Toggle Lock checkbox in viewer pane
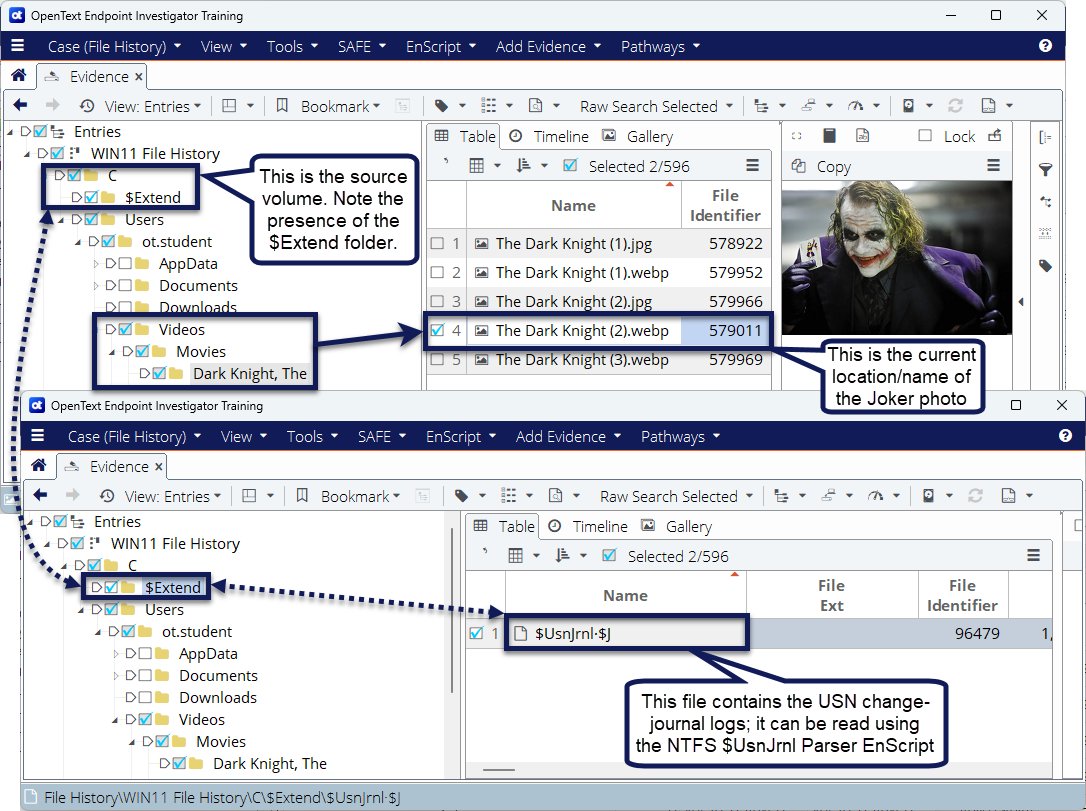The width and height of the screenshot is (1086, 811). 925,136
